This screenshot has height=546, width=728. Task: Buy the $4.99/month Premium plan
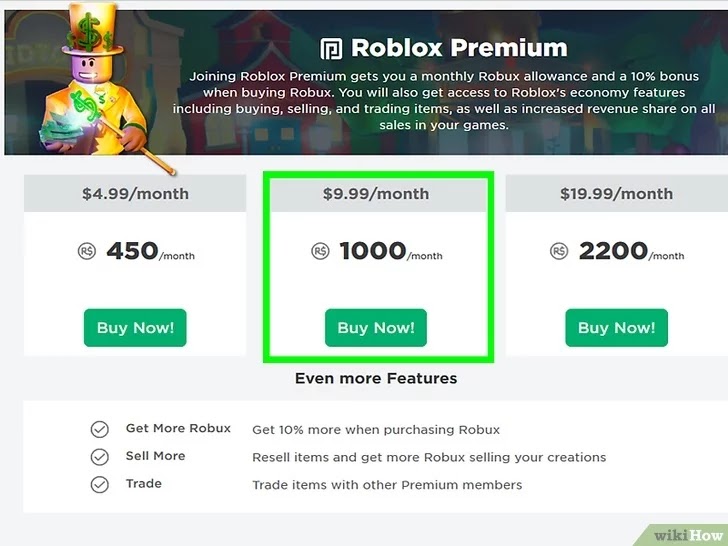(x=135, y=328)
